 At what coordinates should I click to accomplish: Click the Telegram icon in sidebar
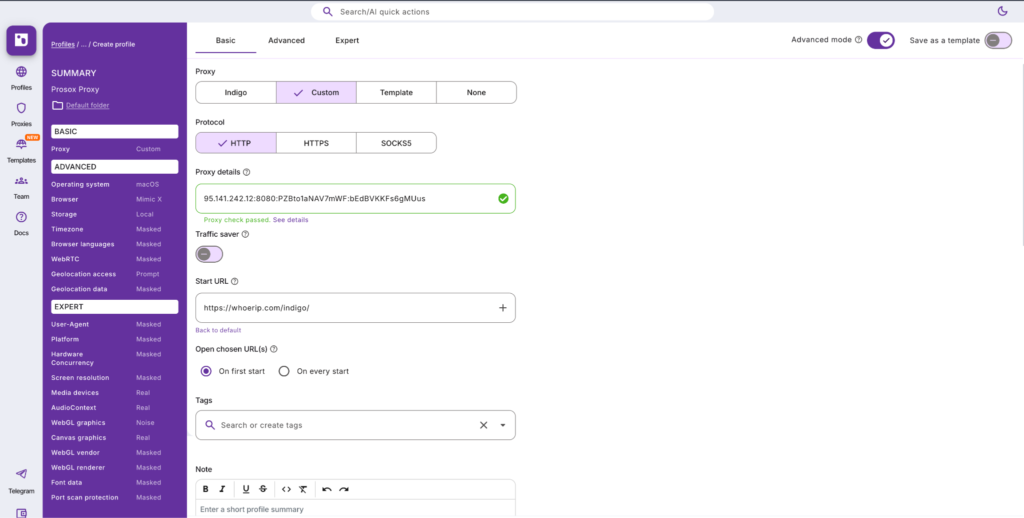click(21, 479)
